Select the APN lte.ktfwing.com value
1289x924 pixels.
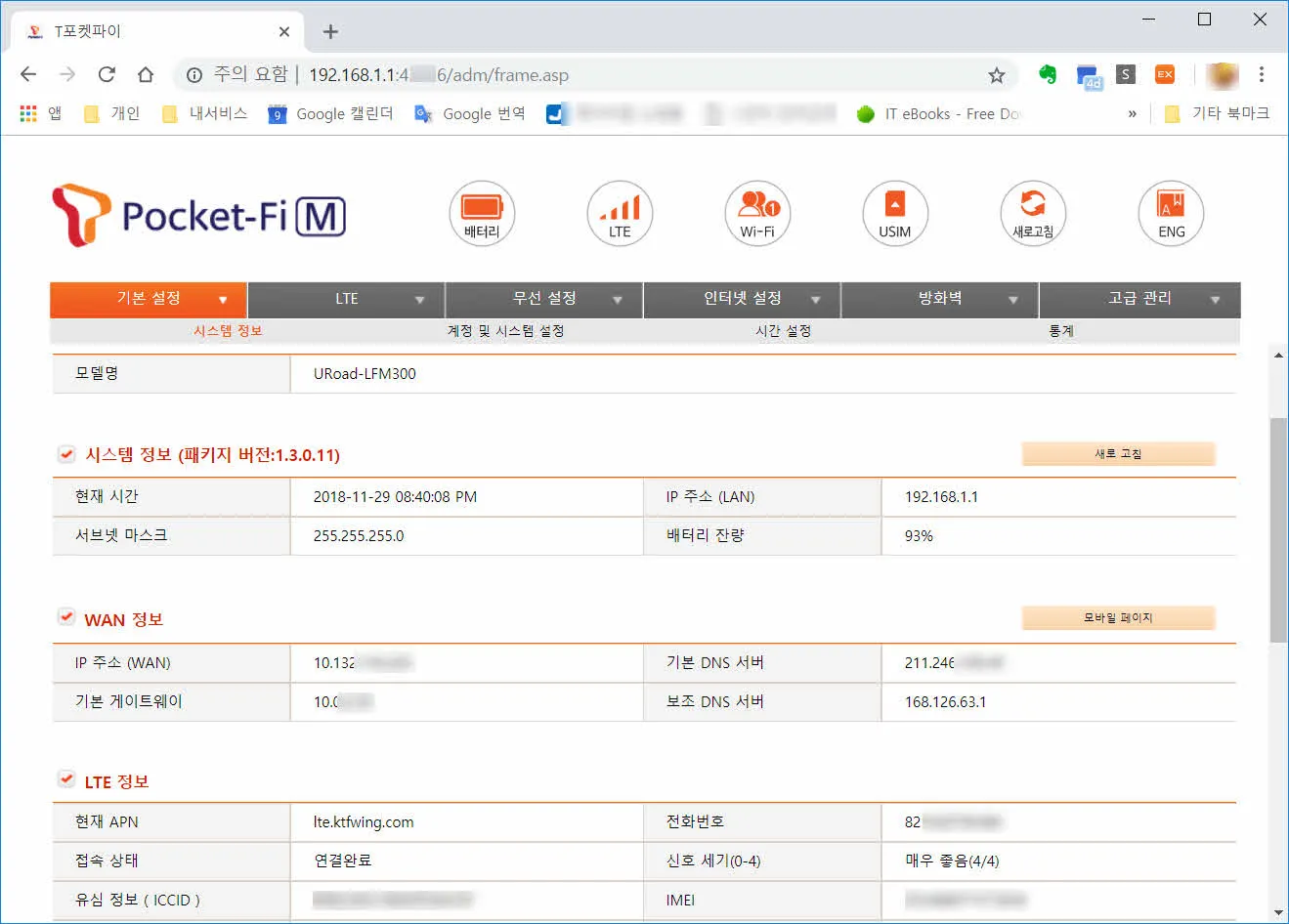point(364,822)
